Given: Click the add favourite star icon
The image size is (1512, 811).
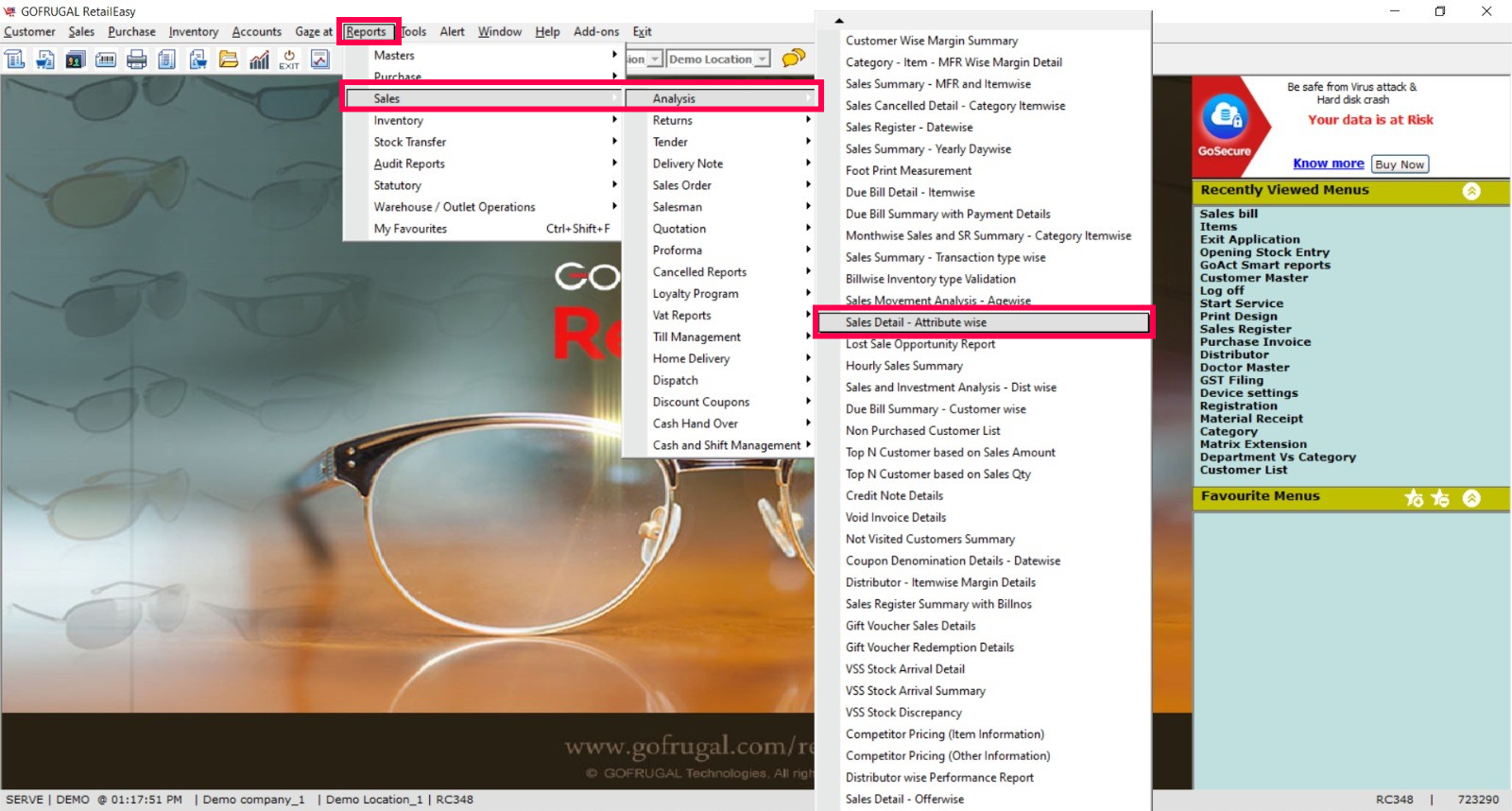Looking at the screenshot, I should 1414,498.
